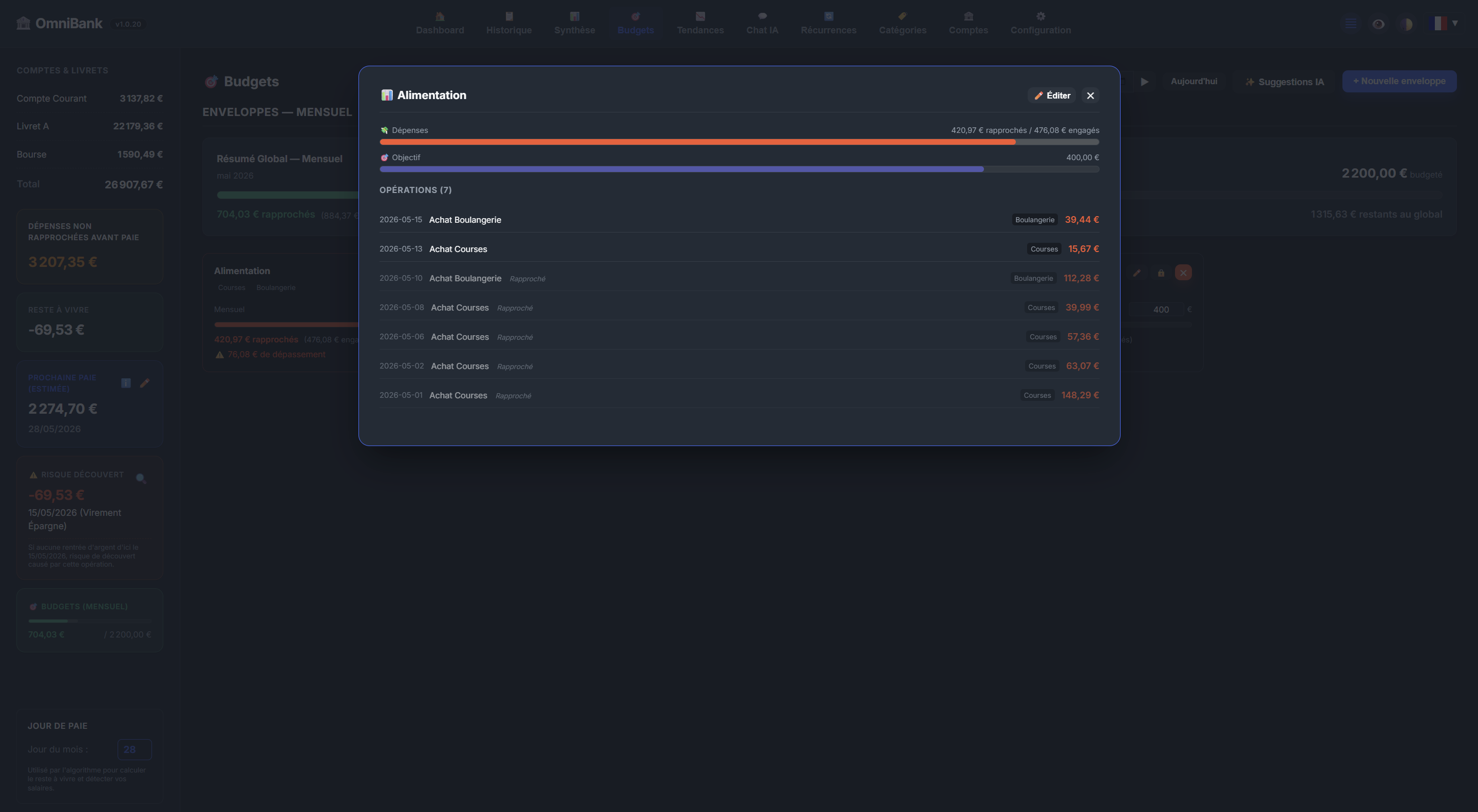Switch to the Comptes tab
This screenshot has height=812, width=1478.
pyautogui.click(x=968, y=24)
